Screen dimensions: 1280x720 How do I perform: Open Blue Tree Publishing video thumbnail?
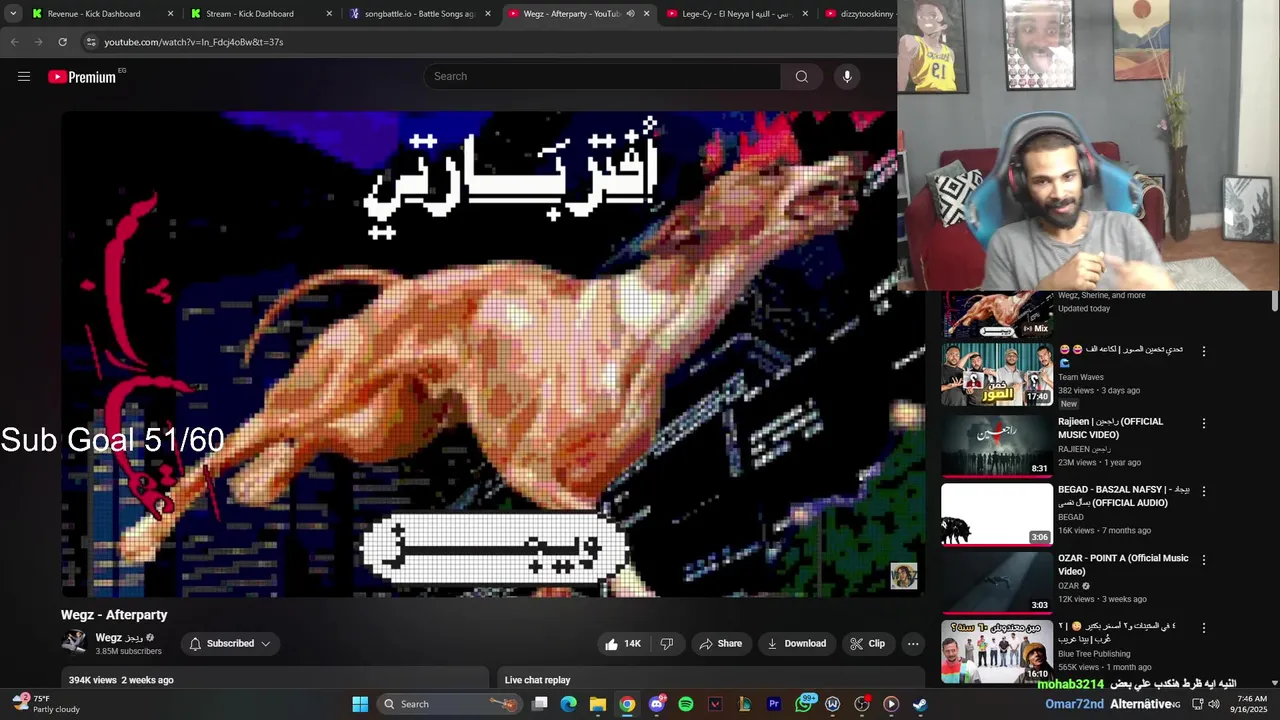pos(997,652)
